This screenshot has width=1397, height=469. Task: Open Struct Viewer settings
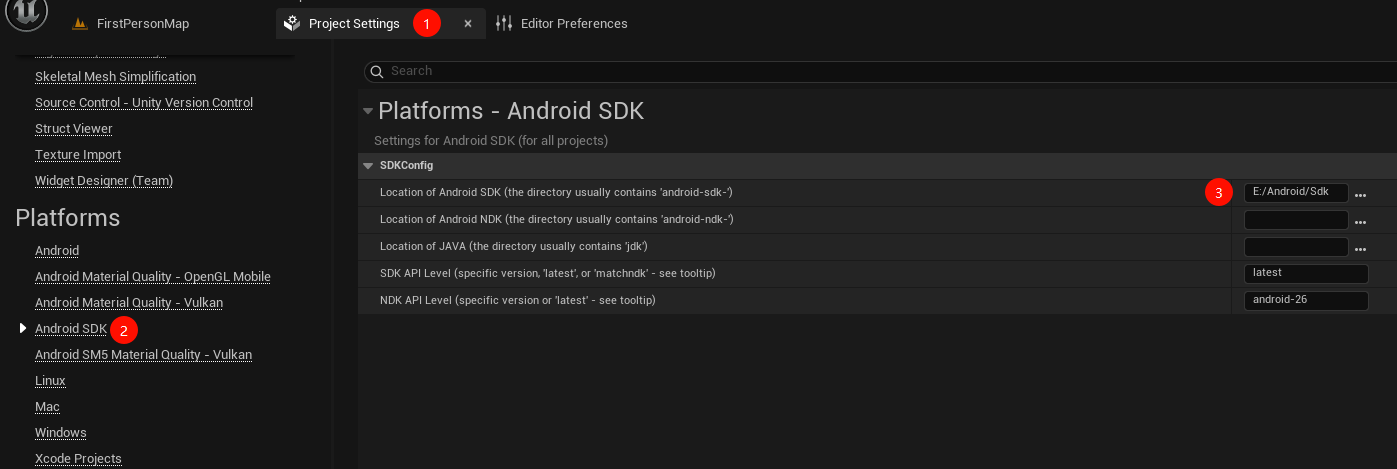[x=74, y=129]
